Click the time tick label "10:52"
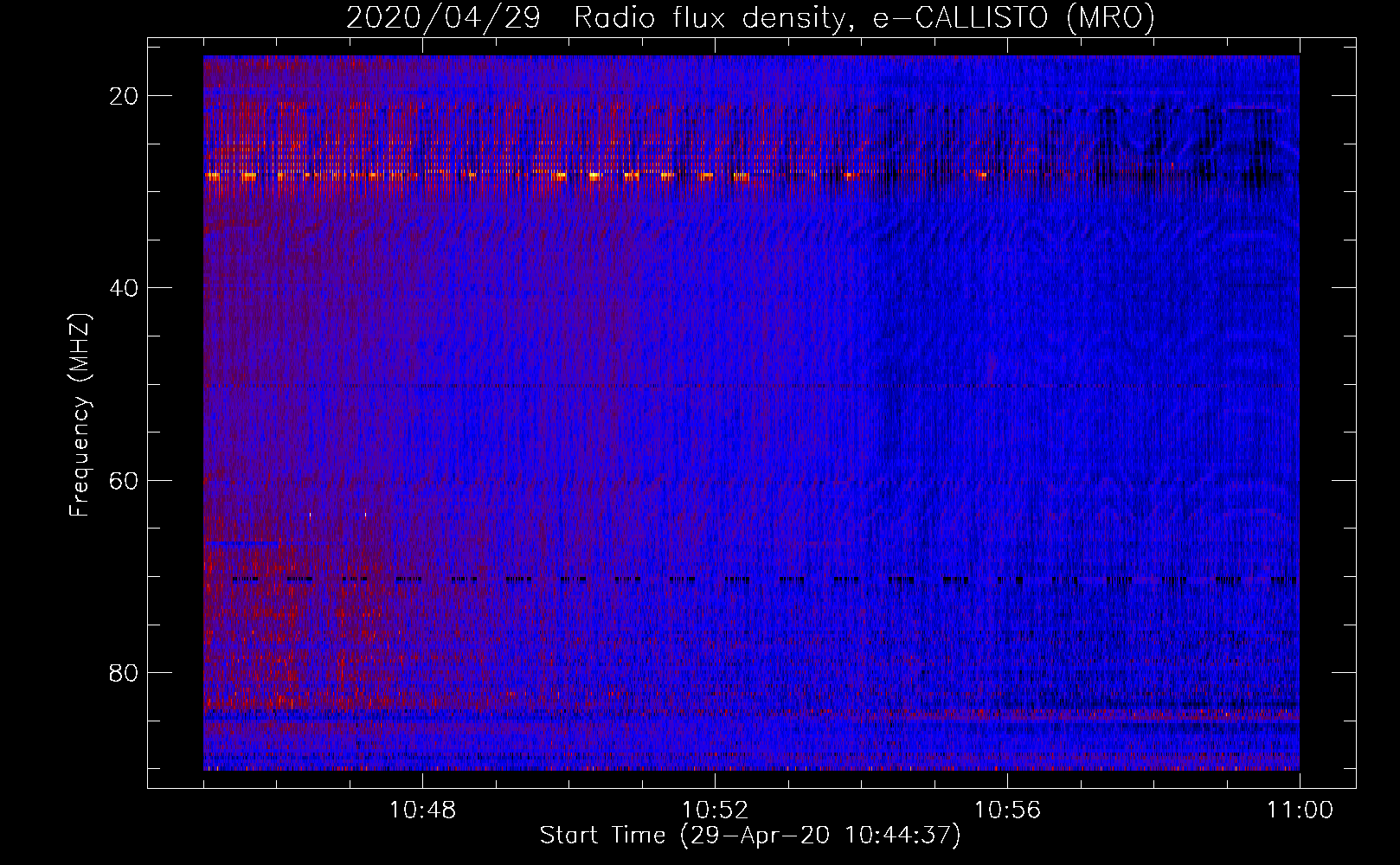 (715, 810)
